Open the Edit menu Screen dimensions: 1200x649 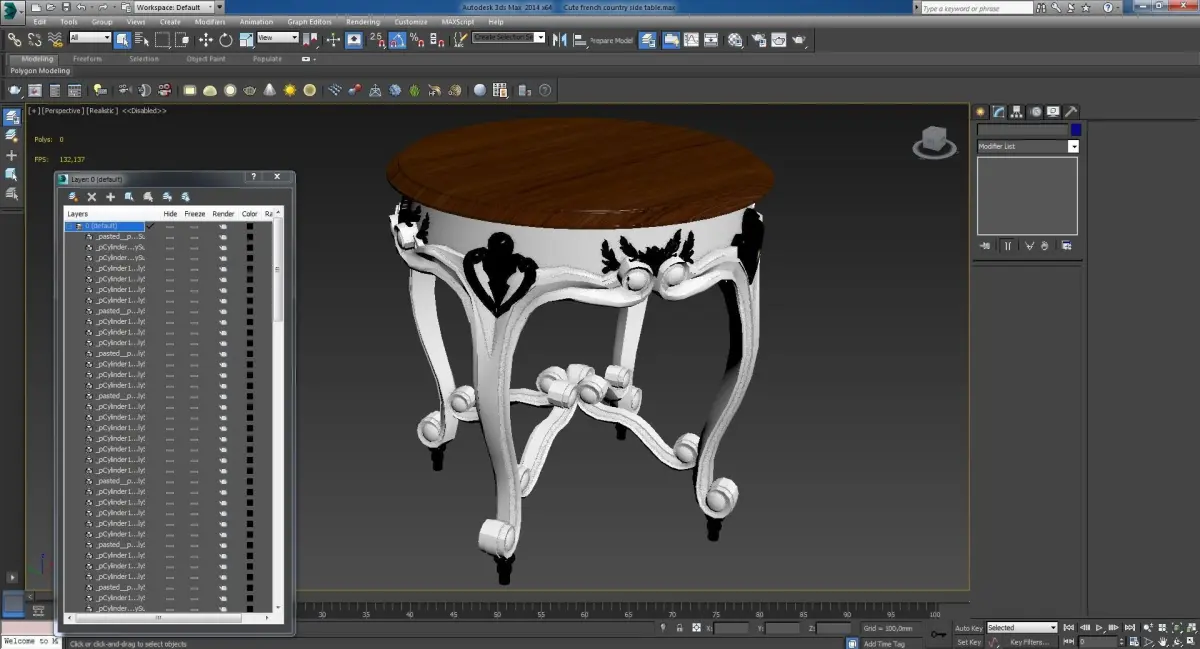[39, 21]
